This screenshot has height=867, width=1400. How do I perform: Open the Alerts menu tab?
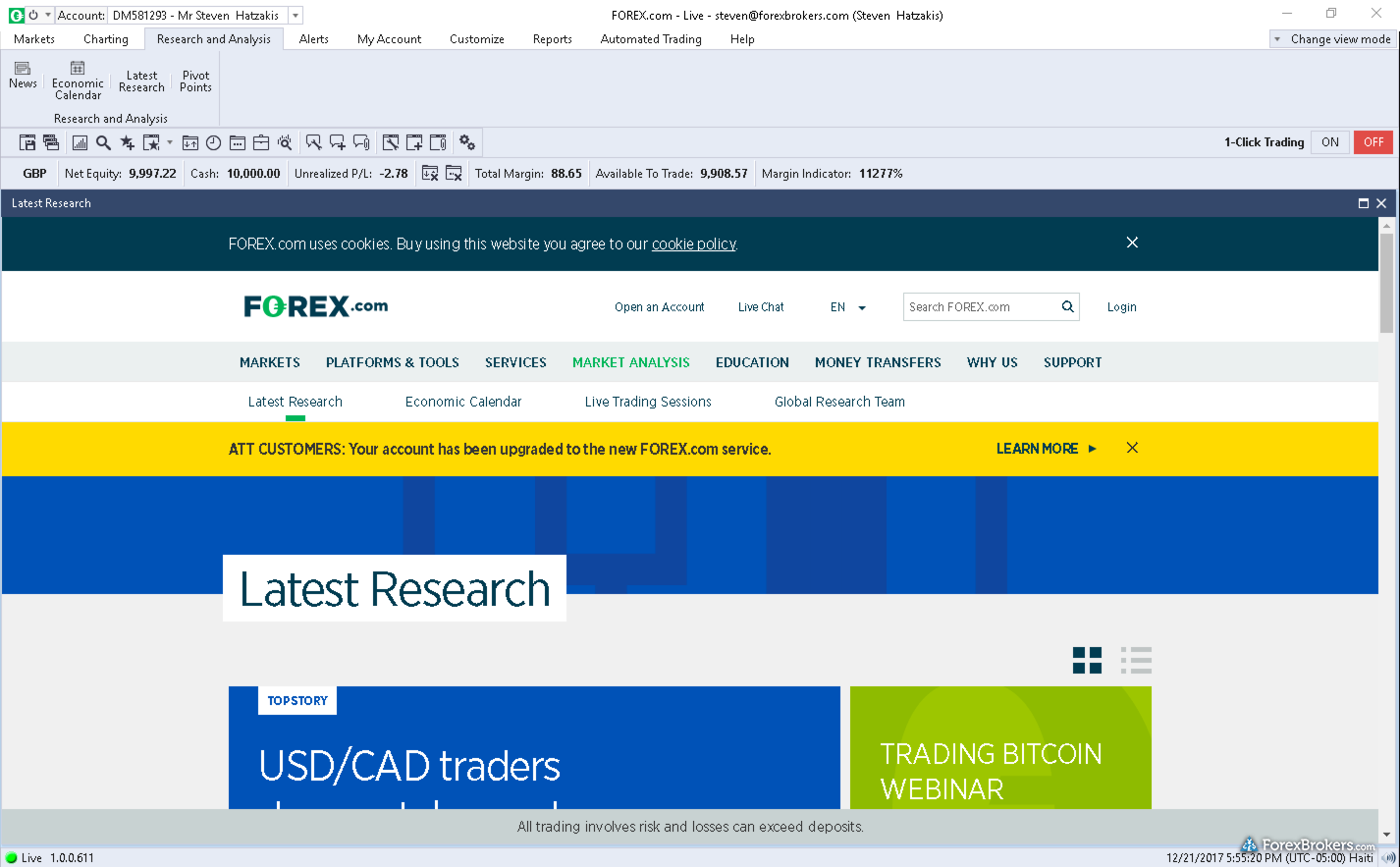click(314, 39)
